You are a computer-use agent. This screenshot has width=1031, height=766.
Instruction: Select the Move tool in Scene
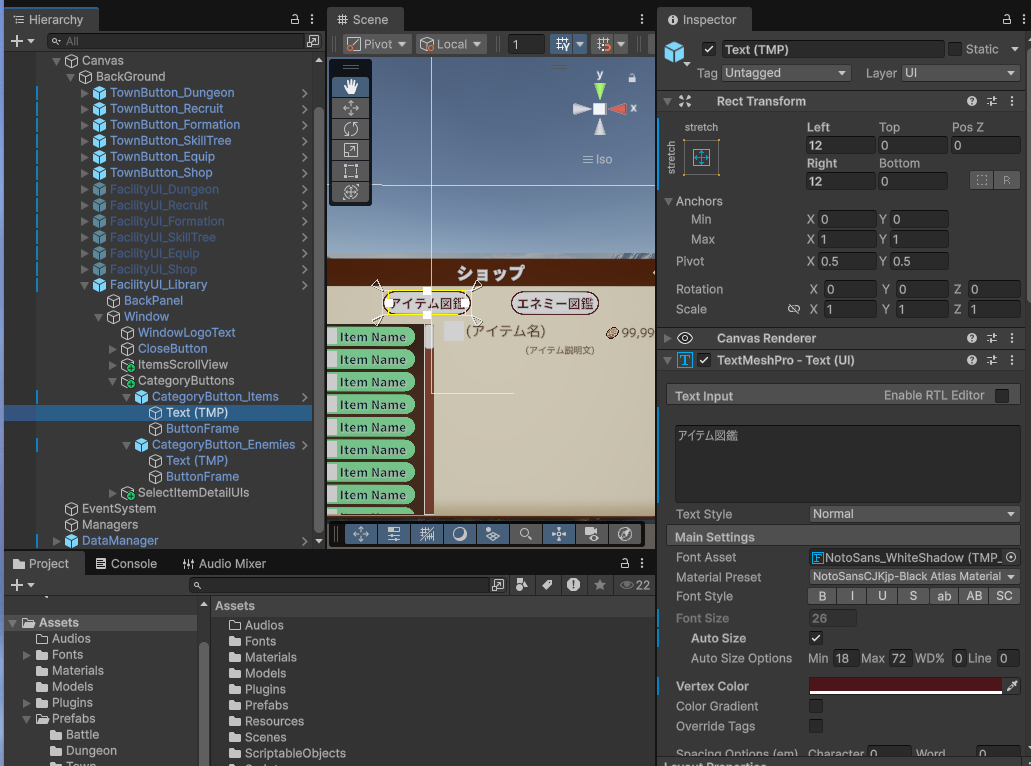[351, 108]
